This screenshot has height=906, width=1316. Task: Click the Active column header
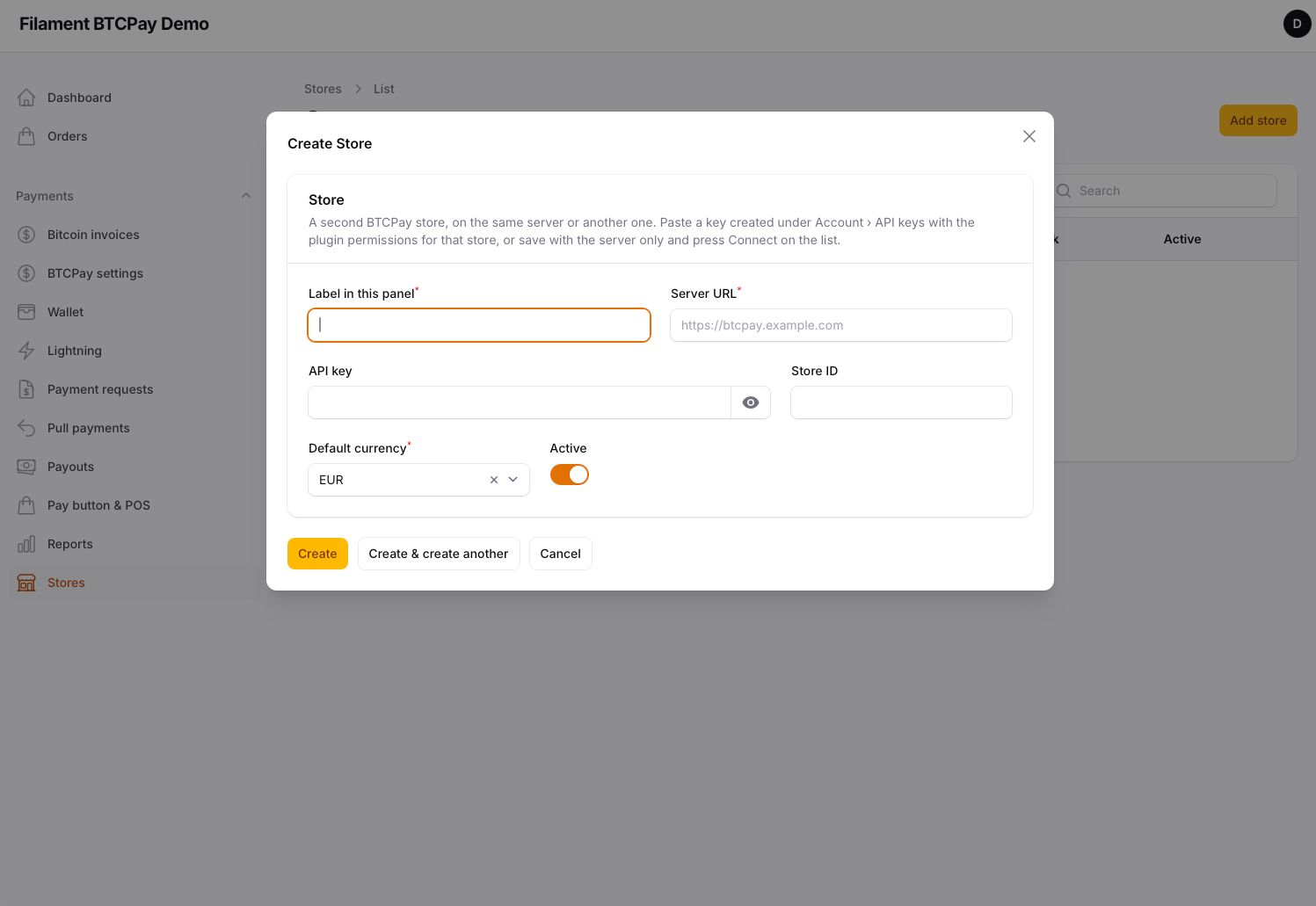click(x=1182, y=239)
